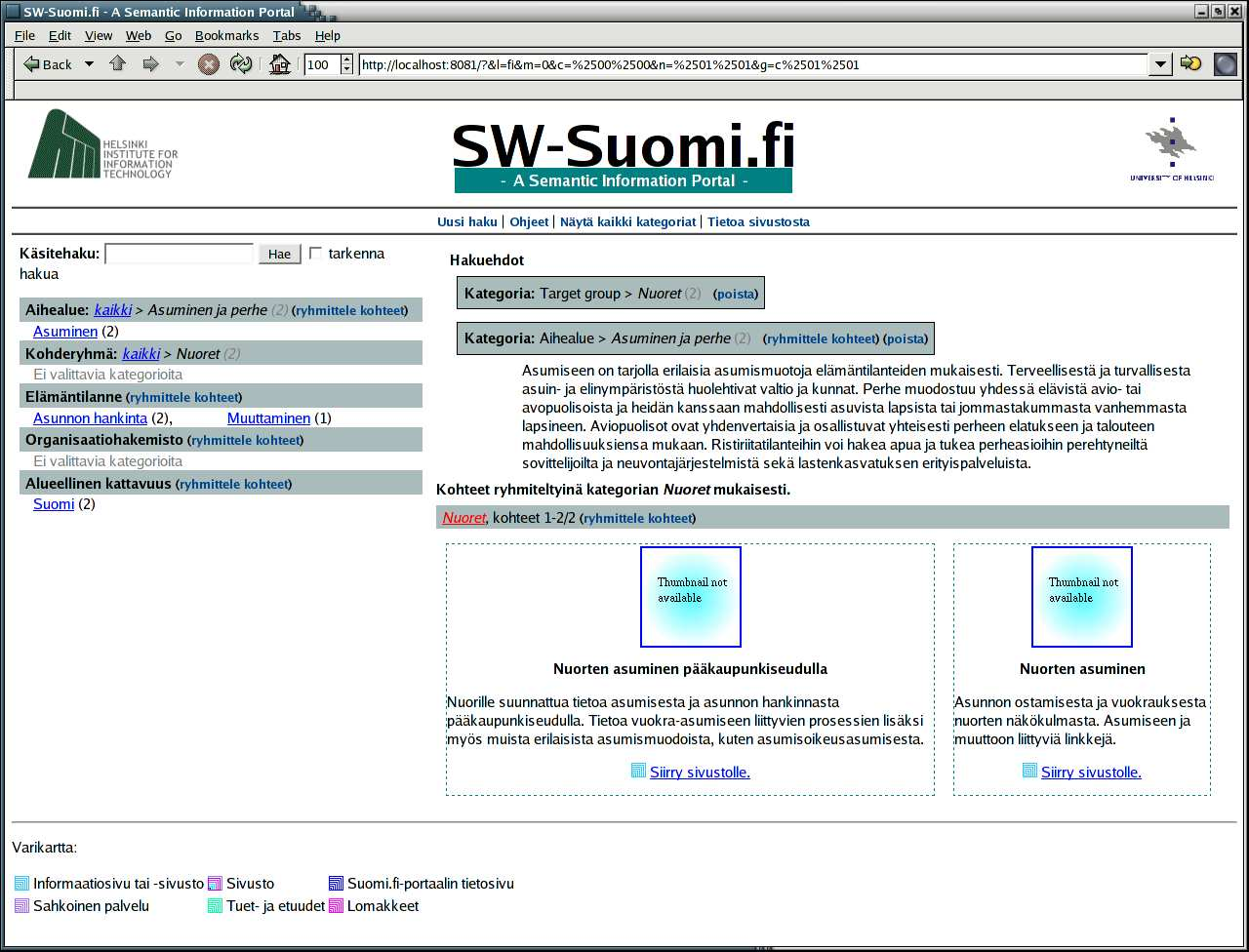This screenshot has width=1249, height=952.
Task: Click the Suomi.fi-portaalin tietosivu legend icon
Action: [x=337, y=884]
